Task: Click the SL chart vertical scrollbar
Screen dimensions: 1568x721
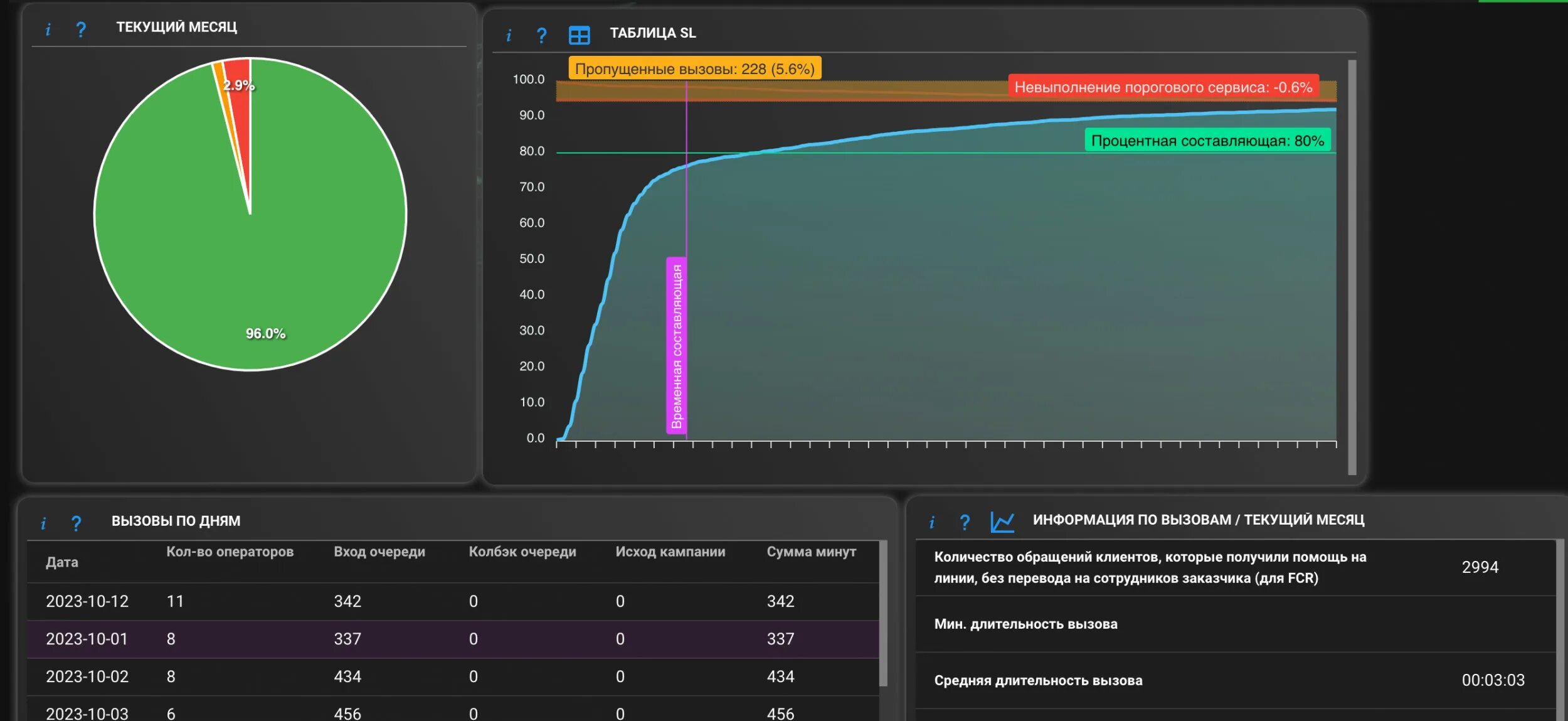Action: coord(1352,267)
